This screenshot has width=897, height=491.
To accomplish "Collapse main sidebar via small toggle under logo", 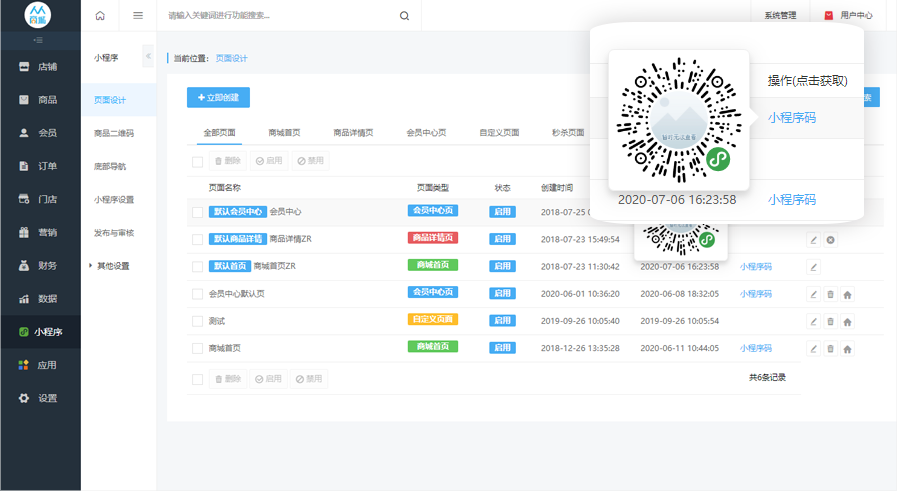I will coord(38,40).
